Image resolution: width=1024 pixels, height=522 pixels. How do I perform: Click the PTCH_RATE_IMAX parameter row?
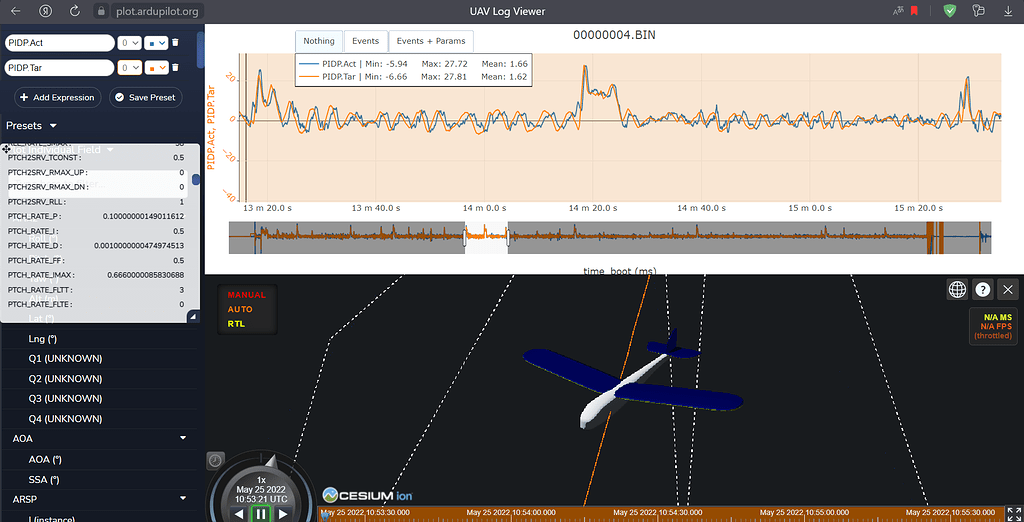click(x=96, y=275)
